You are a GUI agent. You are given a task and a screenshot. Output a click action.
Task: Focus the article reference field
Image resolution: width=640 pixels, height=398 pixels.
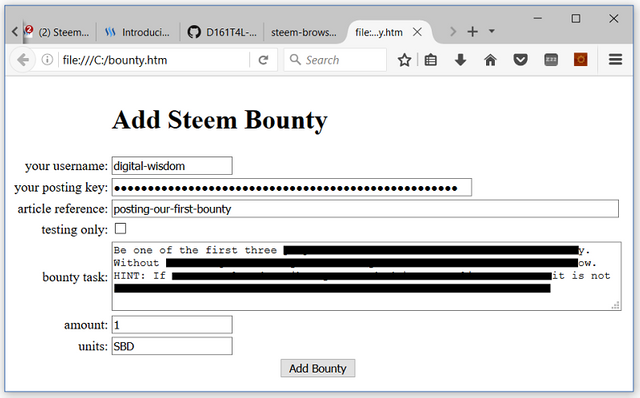click(365, 209)
